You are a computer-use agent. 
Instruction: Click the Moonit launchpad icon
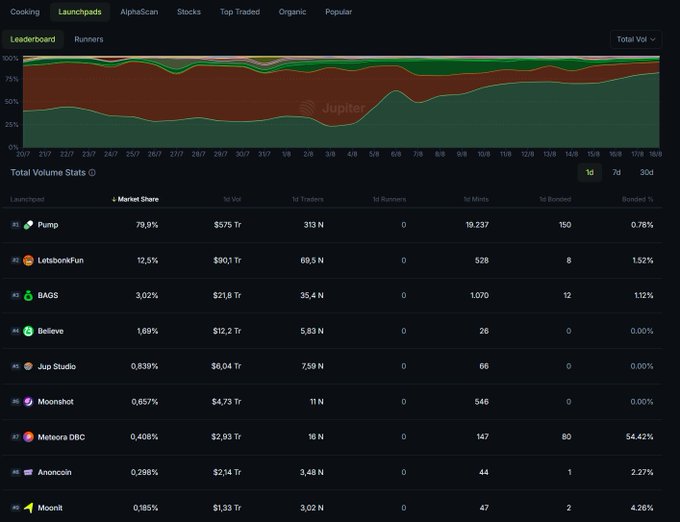click(x=28, y=507)
